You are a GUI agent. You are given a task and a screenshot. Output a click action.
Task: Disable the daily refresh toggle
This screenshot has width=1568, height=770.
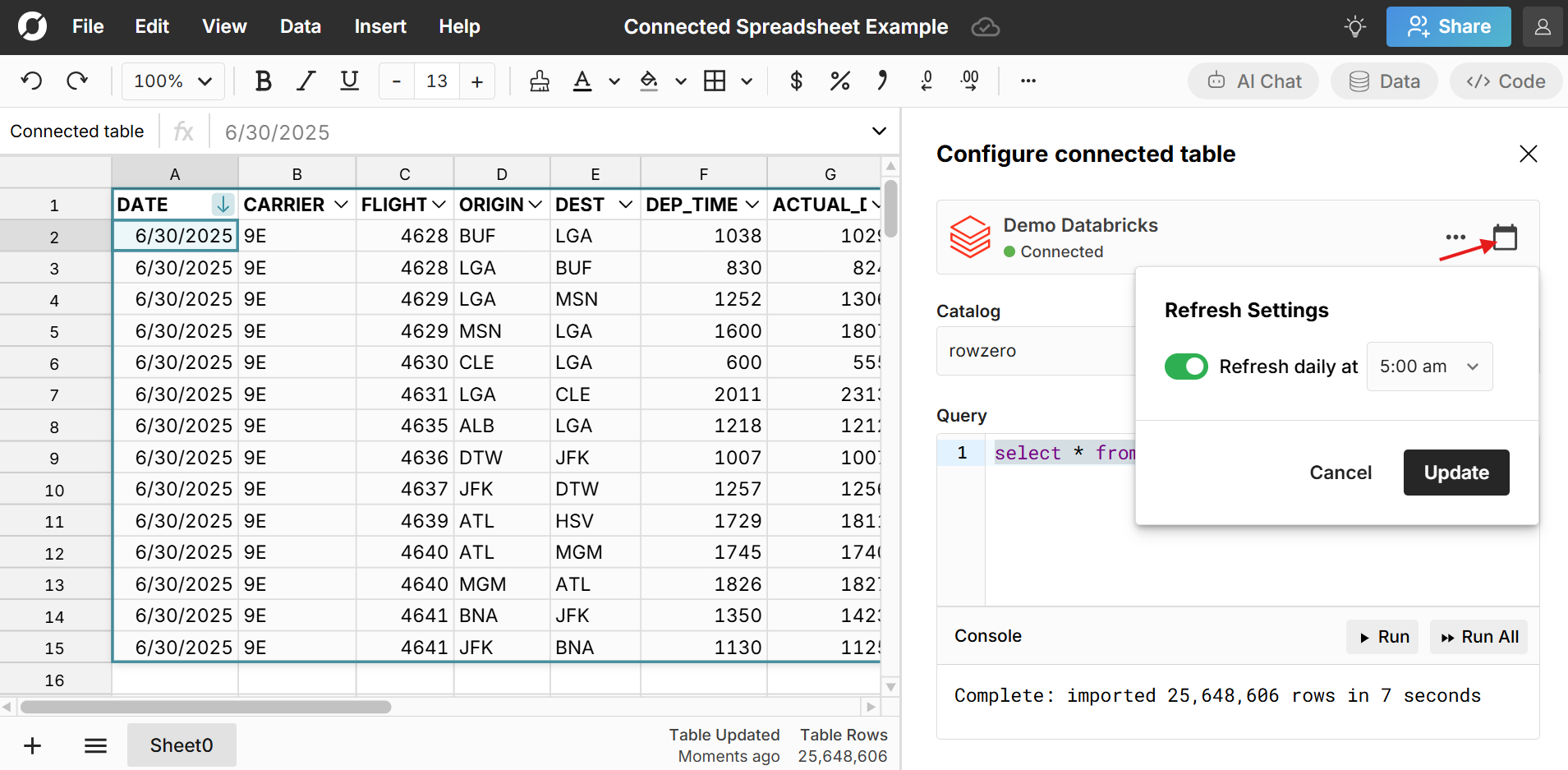pos(1186,367)
